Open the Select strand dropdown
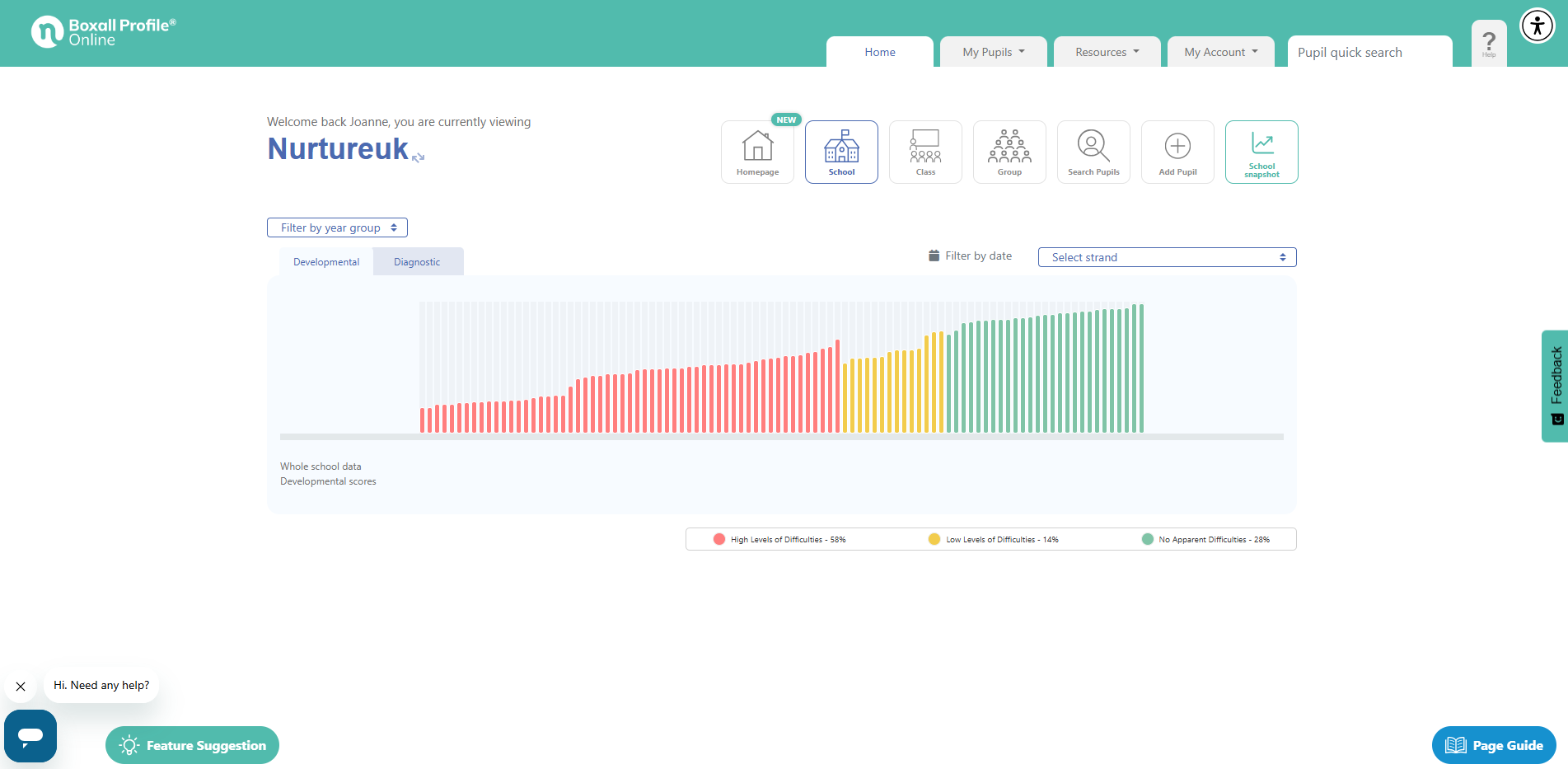Screen dimensions: 1568x769 tap(1168, 257)
